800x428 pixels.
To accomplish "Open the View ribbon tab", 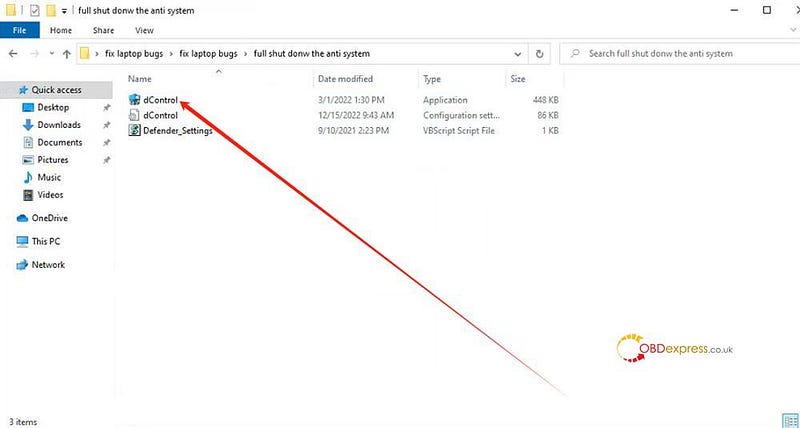I will point(144,30).
